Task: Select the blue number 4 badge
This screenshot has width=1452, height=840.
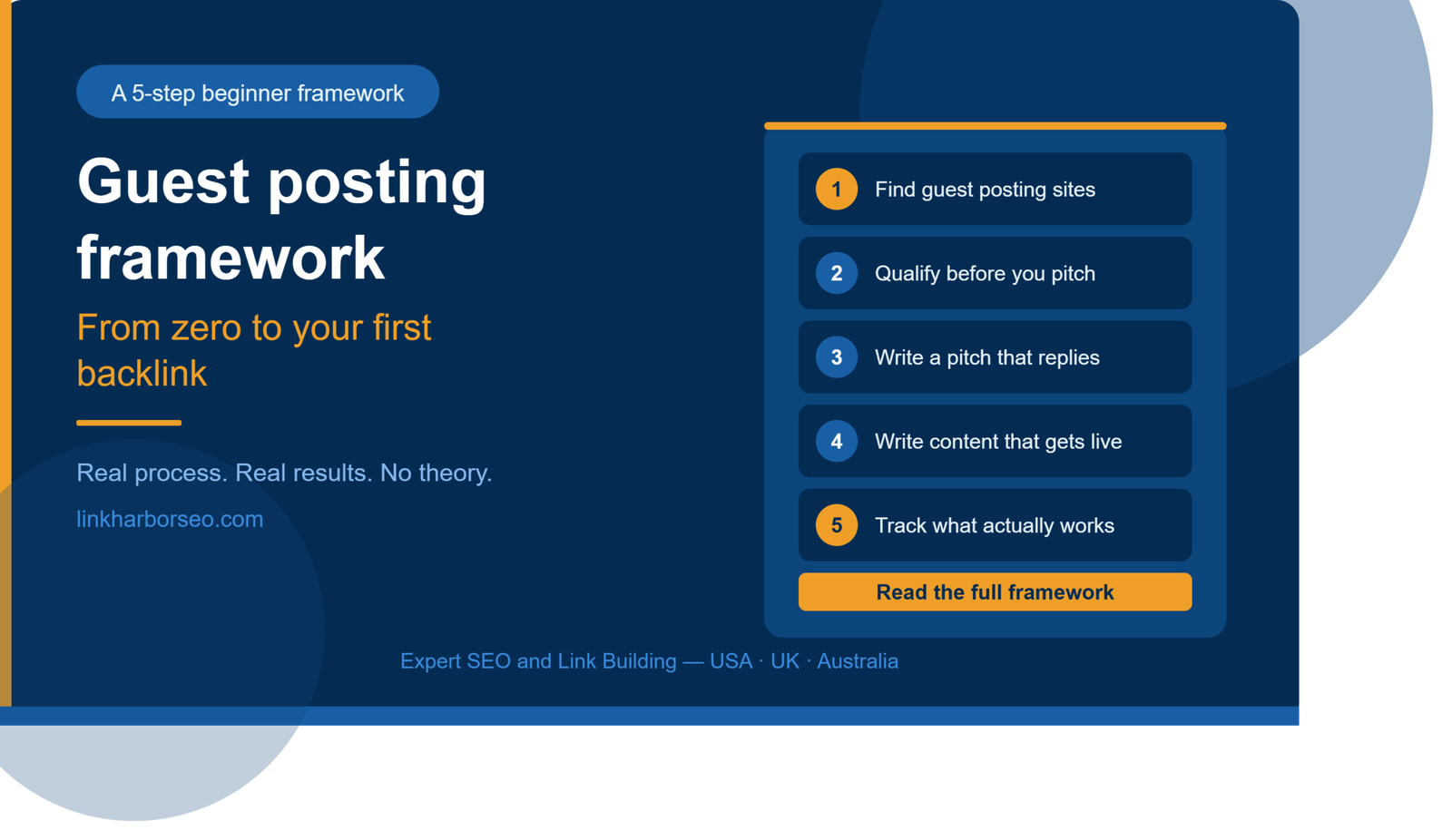Action: (836, 441)
